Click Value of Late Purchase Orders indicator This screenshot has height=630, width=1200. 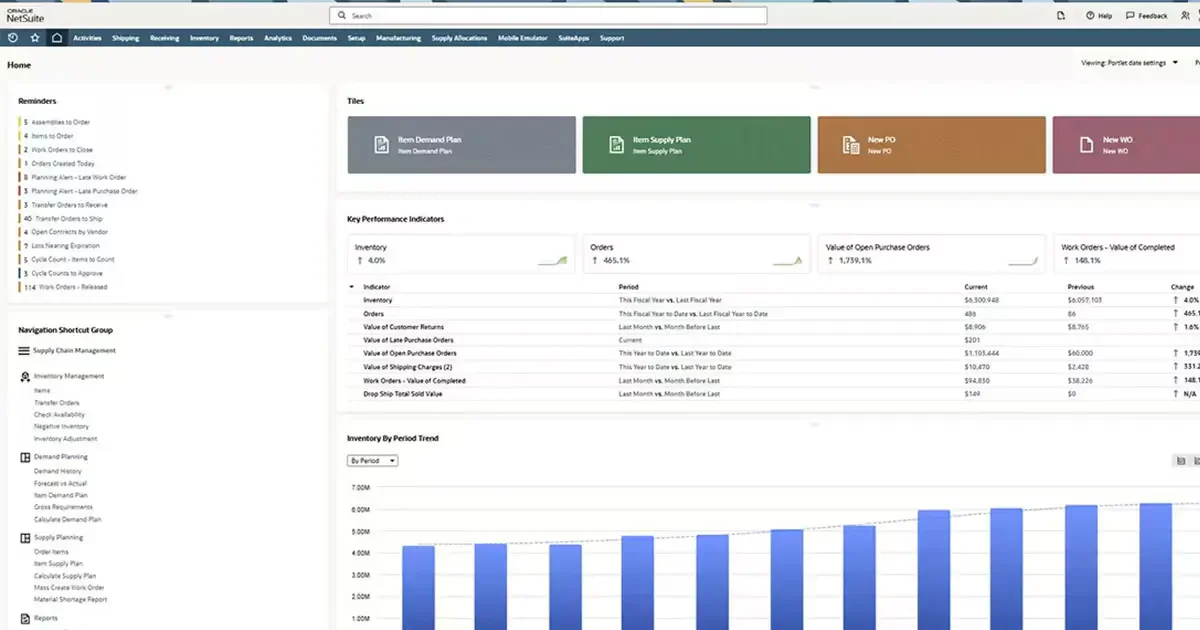pyautogui.click(x=408, y=340)
